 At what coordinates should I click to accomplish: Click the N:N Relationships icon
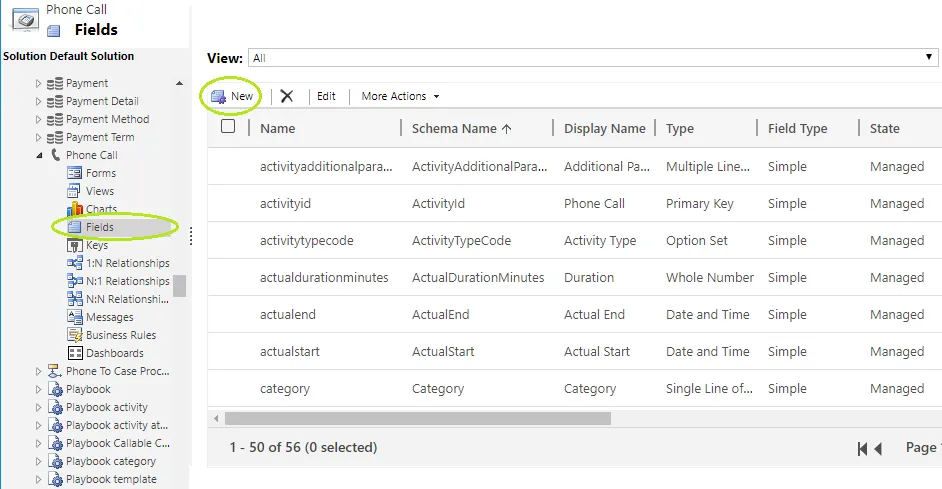pyautogui.click(x=74, y=299)
